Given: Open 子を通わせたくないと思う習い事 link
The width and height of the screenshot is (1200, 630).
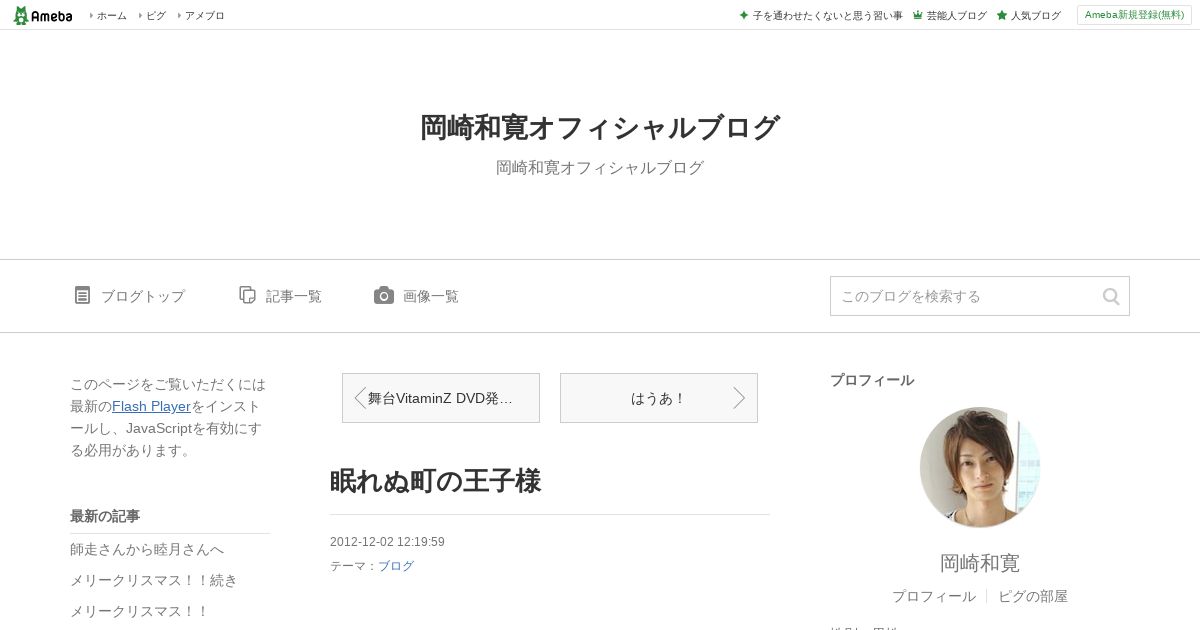Looking at the screenshot, I should point(827,16).
